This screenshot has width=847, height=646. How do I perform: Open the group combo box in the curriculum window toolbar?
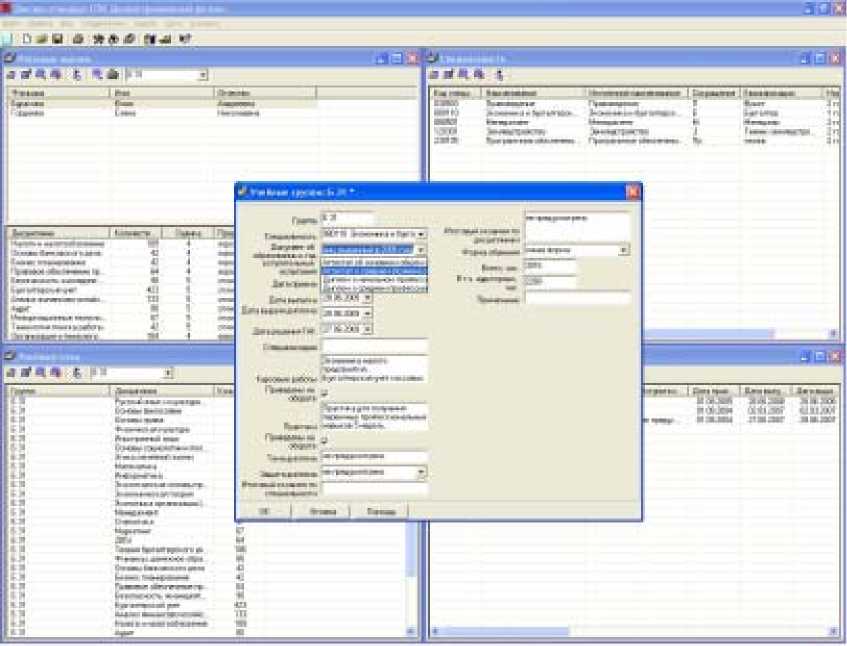pyautogui.click(x=168, y=373)
